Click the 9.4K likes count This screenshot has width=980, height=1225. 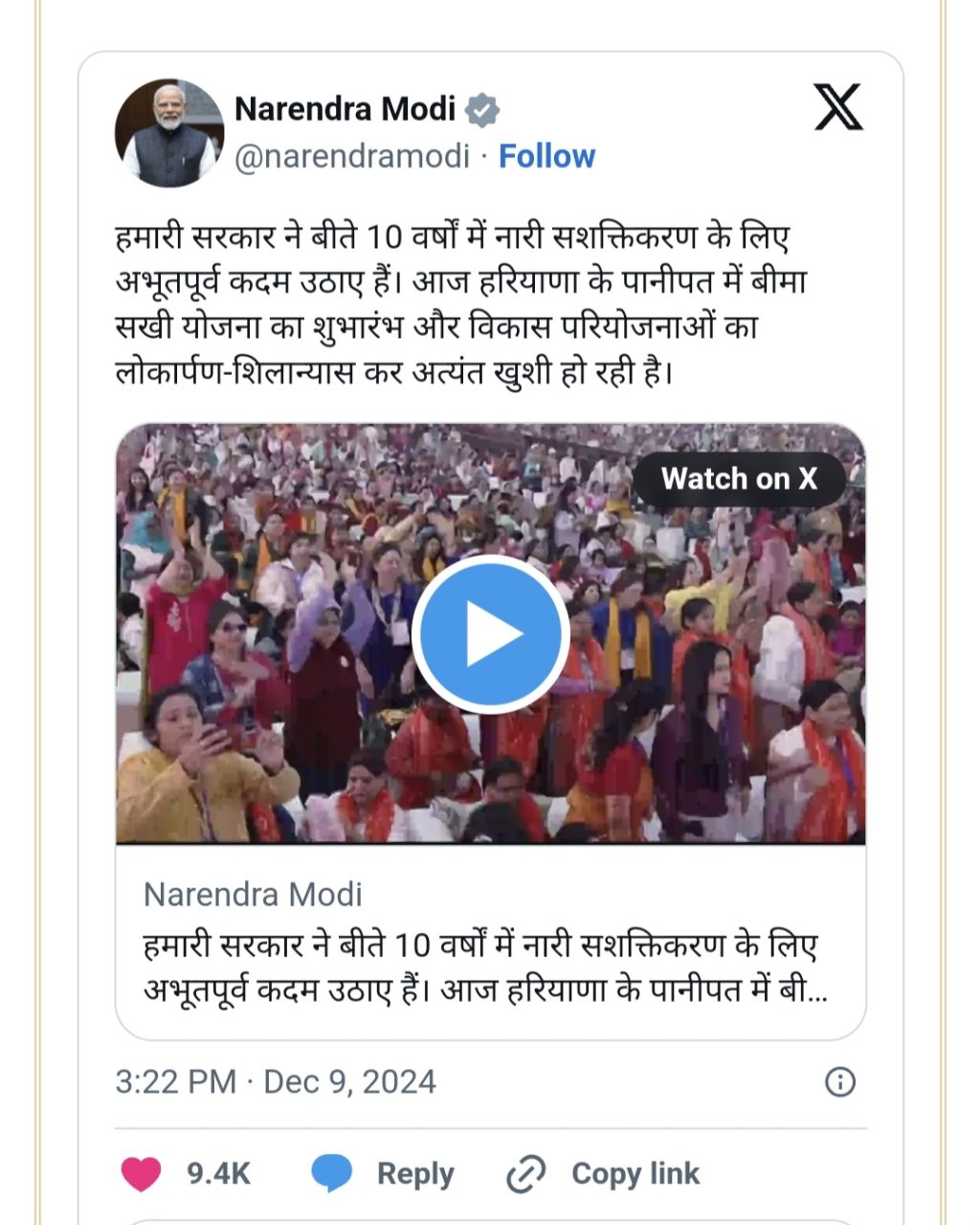[x=218, y=1173]
